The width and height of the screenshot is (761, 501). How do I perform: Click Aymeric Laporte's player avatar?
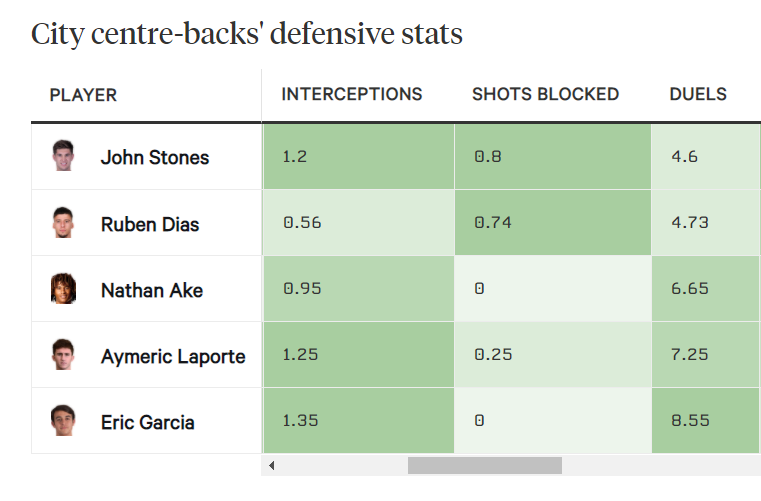coord(63,355)
